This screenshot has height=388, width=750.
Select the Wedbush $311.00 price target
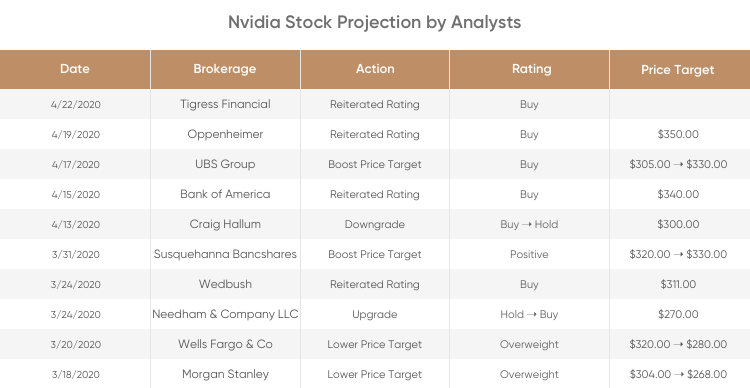(x=677, y=284)
